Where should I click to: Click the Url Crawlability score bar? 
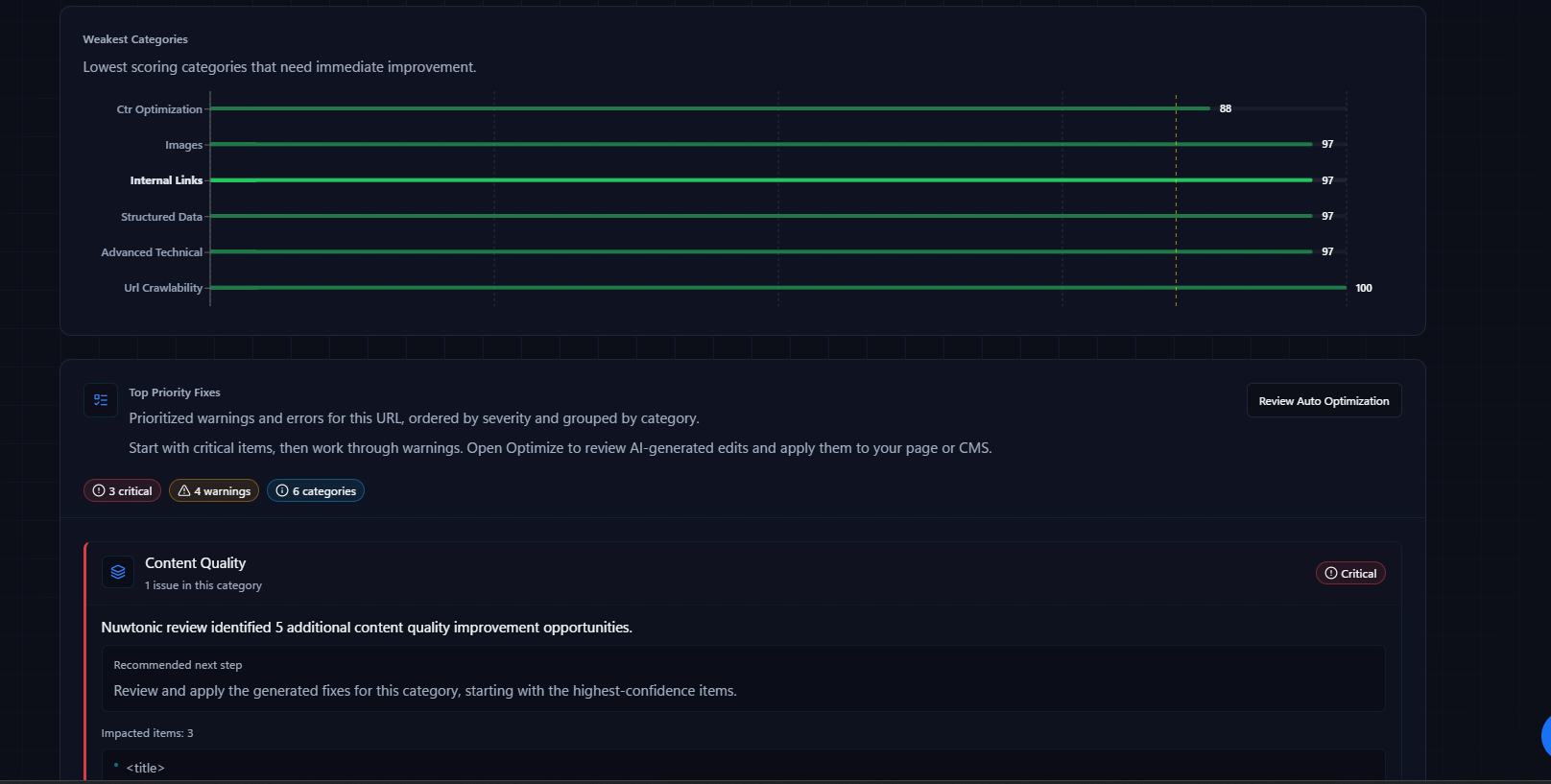pos(778,288)
